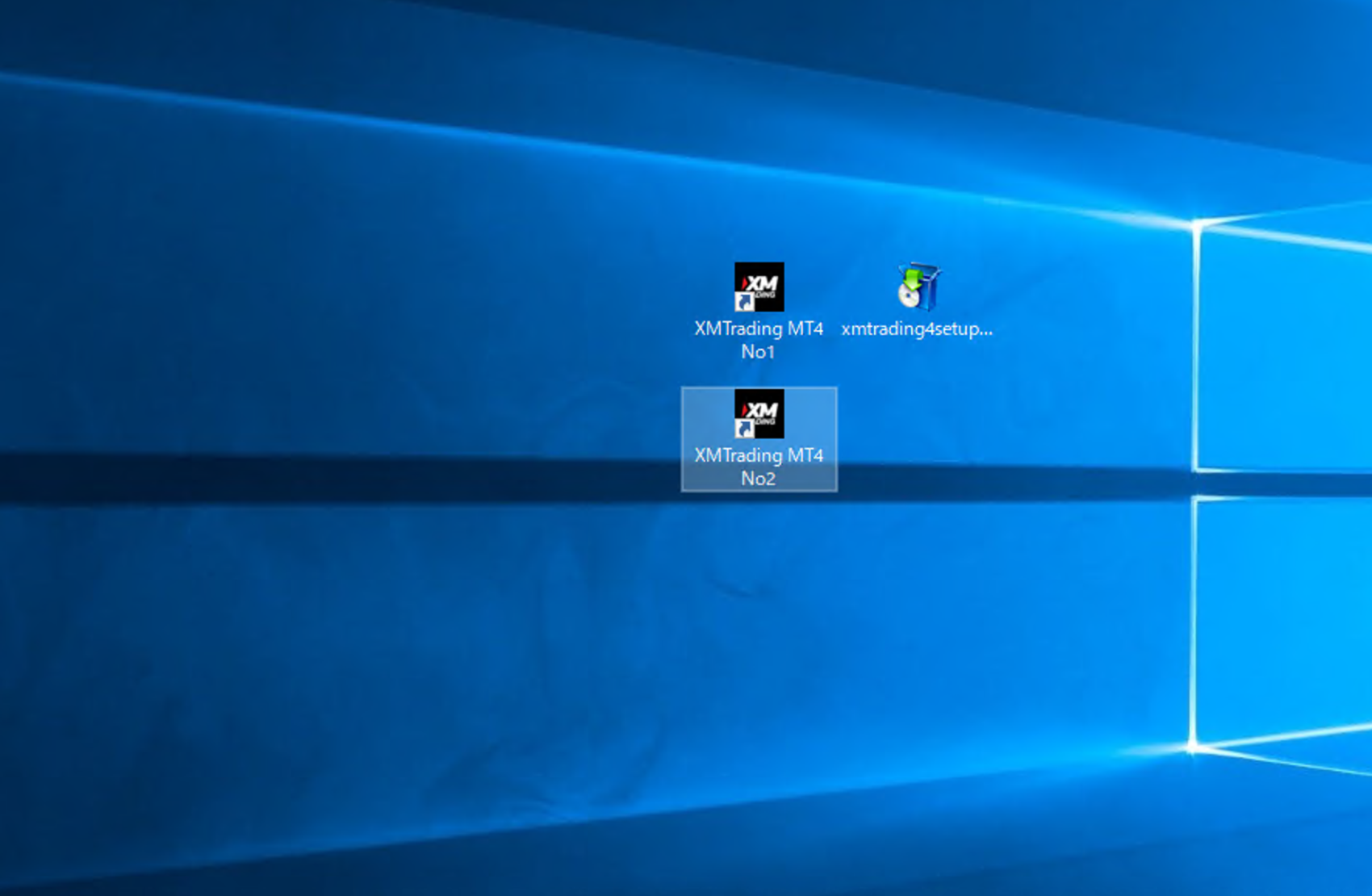
Task: Click XM logo on the No1 shortcut
Action: pos(761,283)
